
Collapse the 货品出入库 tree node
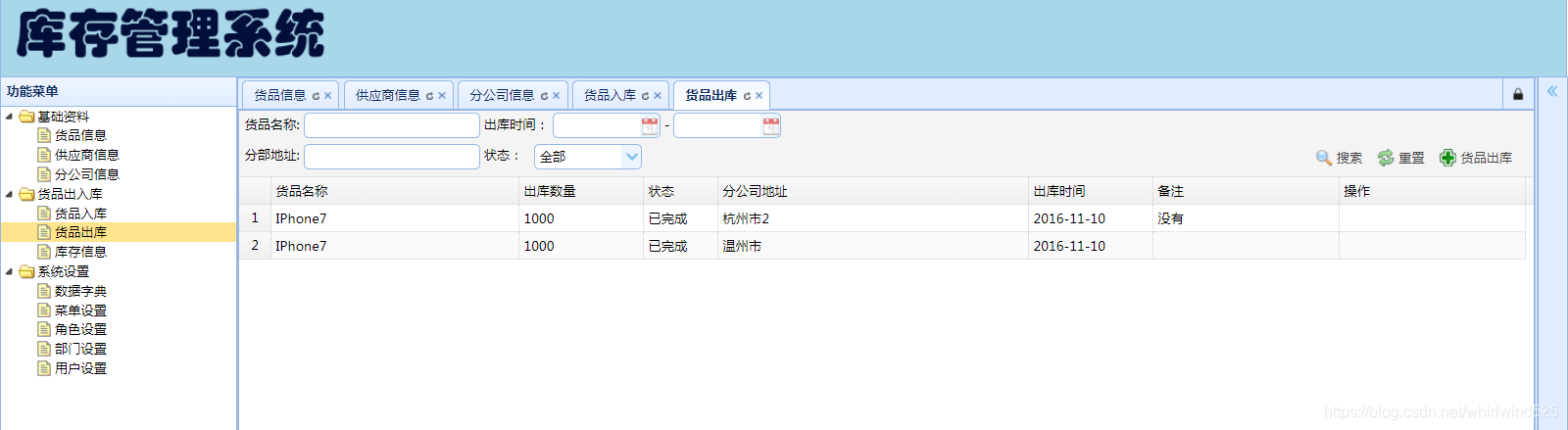click(x=10, y=194)
